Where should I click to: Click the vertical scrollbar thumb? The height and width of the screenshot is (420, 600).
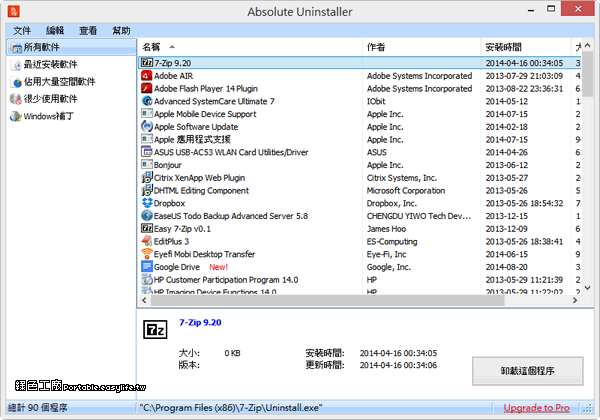pos(588,73)
